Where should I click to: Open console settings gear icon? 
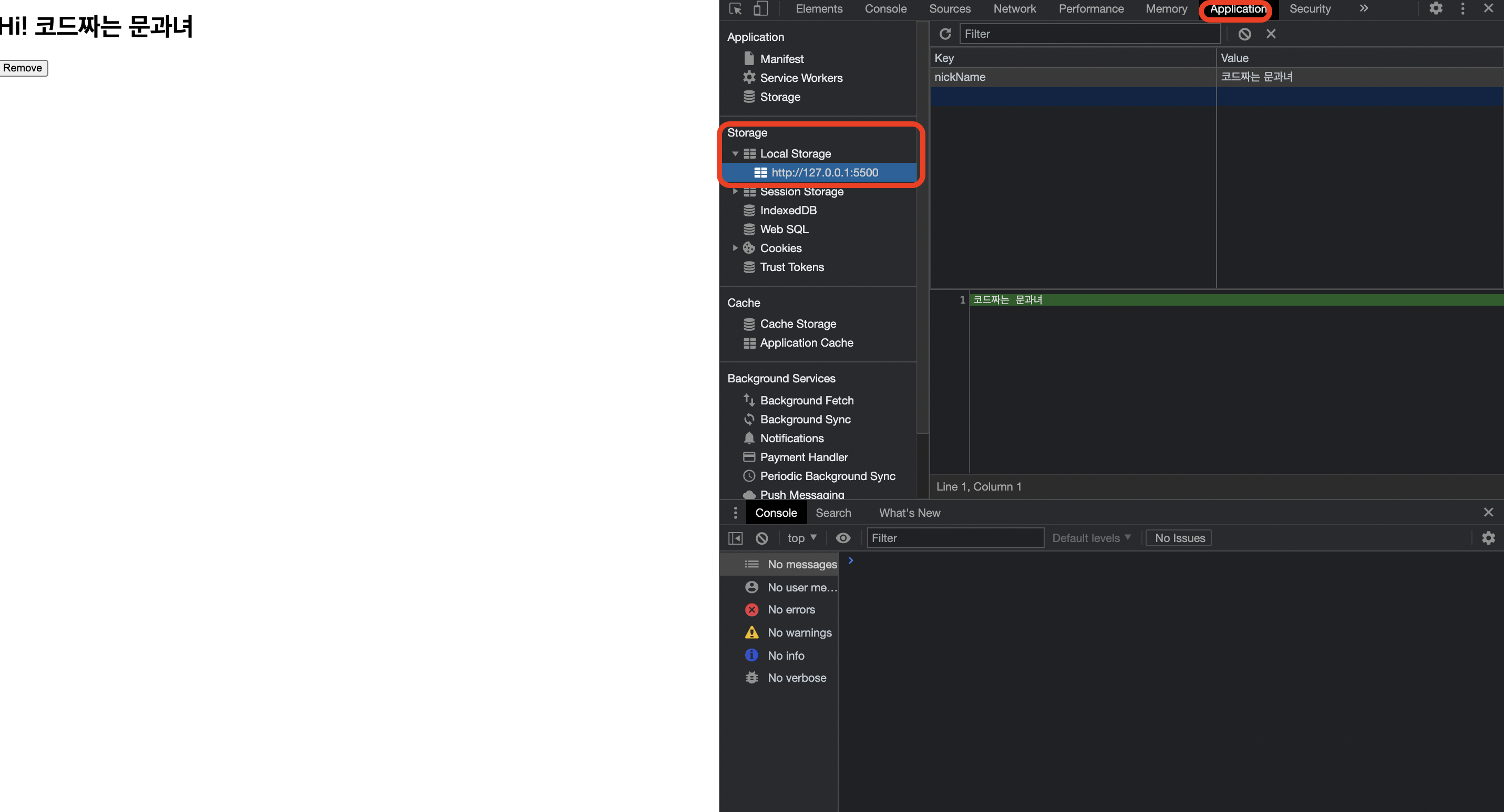click(1488, 538)
